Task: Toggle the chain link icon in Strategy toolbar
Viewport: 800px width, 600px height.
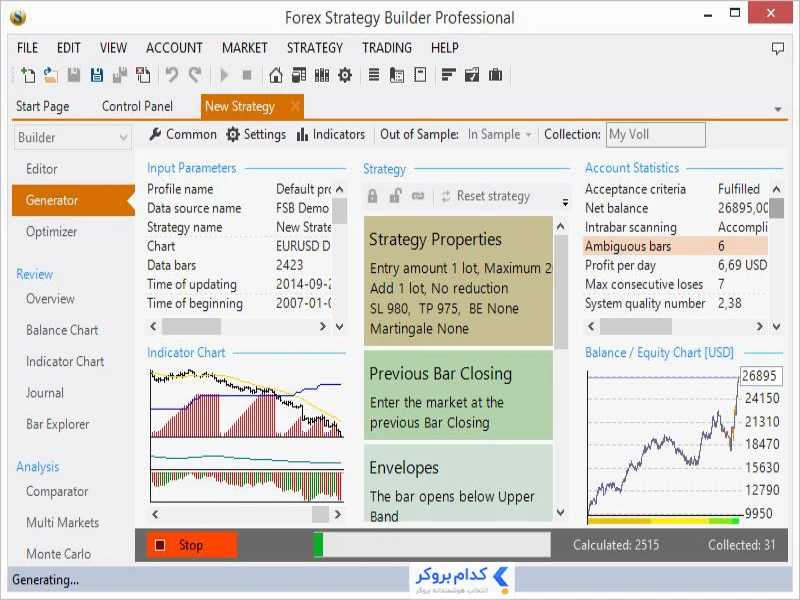Action: point(418,196)
